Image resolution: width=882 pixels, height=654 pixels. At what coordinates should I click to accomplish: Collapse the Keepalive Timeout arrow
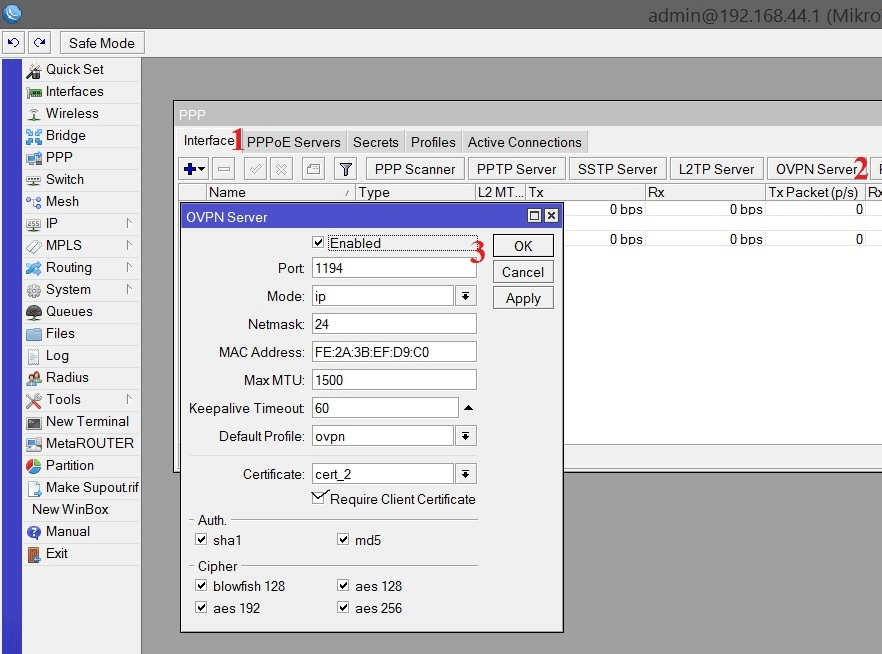pyautogui.click(x=468, y=408)
